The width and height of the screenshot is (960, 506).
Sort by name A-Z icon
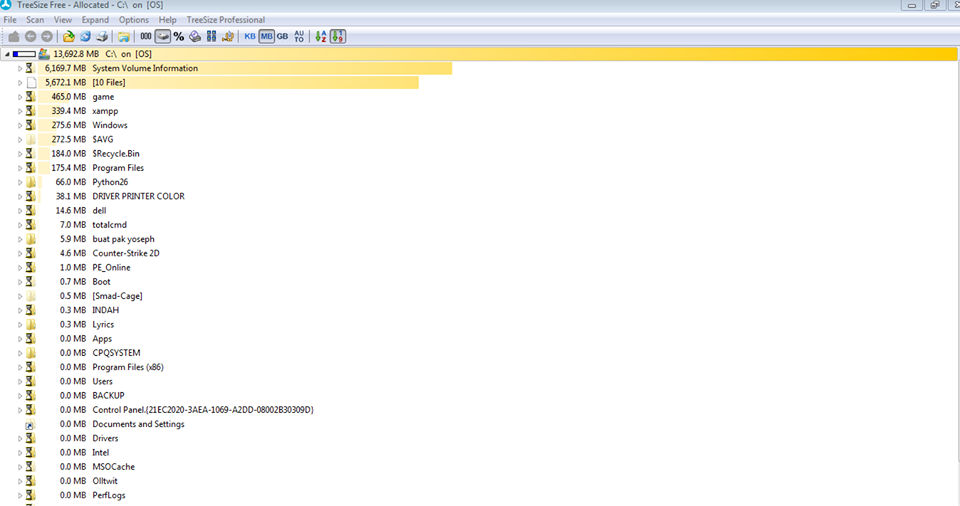[x=320, y=36]
